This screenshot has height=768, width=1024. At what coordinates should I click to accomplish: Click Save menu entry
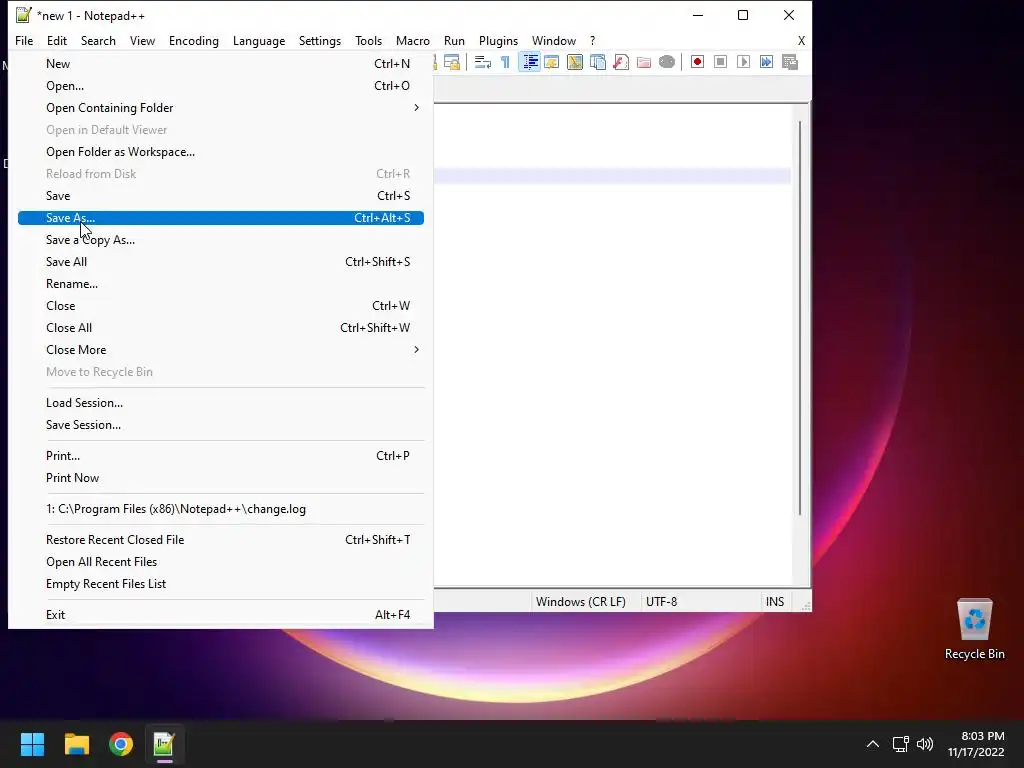click(221, 196)
